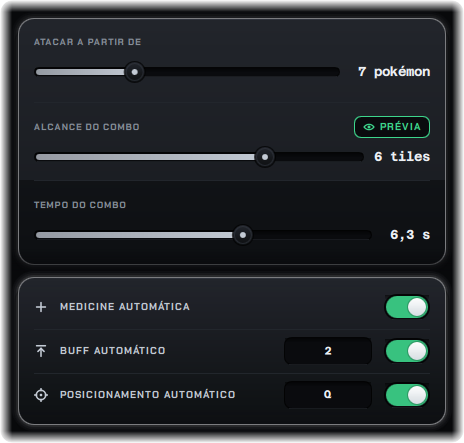Image resolution: width=464 pixels, height=443 pixels.
Task: Click the Tempo do Combo heading
Action: (80, 205)
